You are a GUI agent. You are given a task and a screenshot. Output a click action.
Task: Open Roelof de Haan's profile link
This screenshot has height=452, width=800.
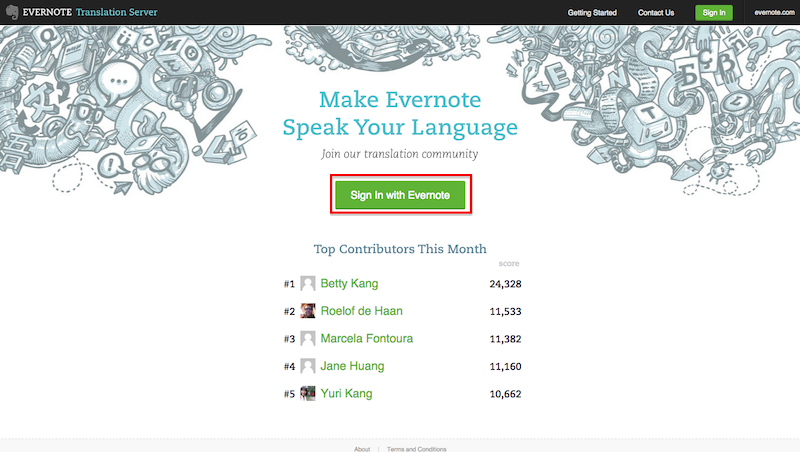coord(362,311)
